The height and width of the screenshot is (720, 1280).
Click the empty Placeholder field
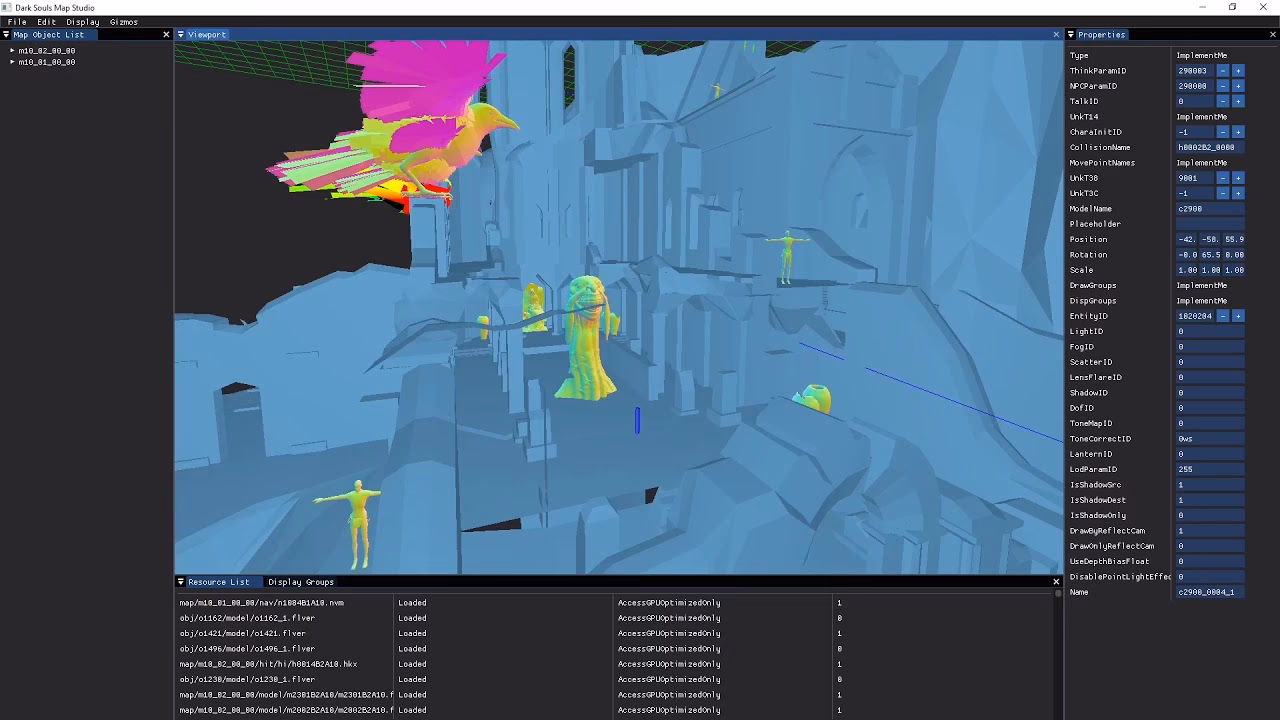pyautogui.click(x=1210, y=224)
